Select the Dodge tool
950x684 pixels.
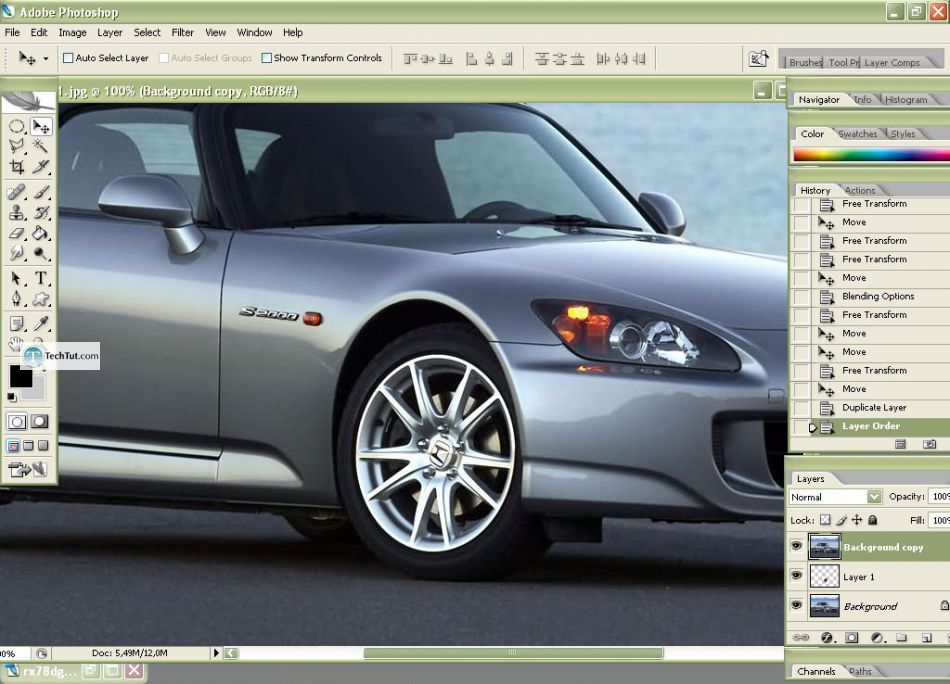tap(41, 253)
